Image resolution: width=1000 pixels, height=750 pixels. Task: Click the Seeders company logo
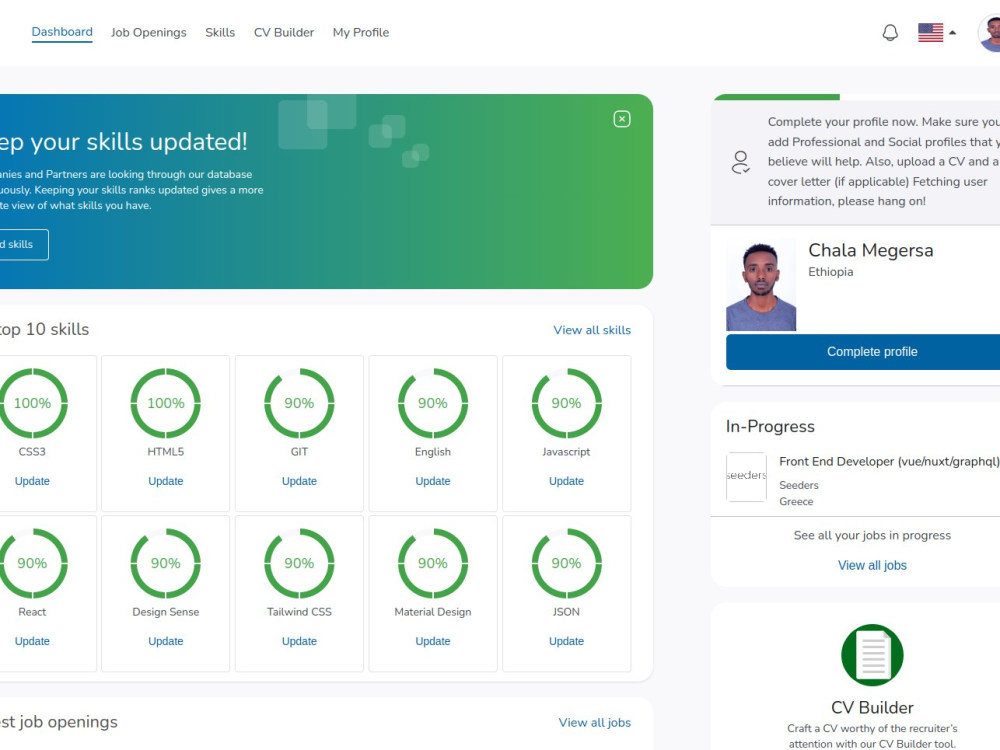(x=746, y=476)
